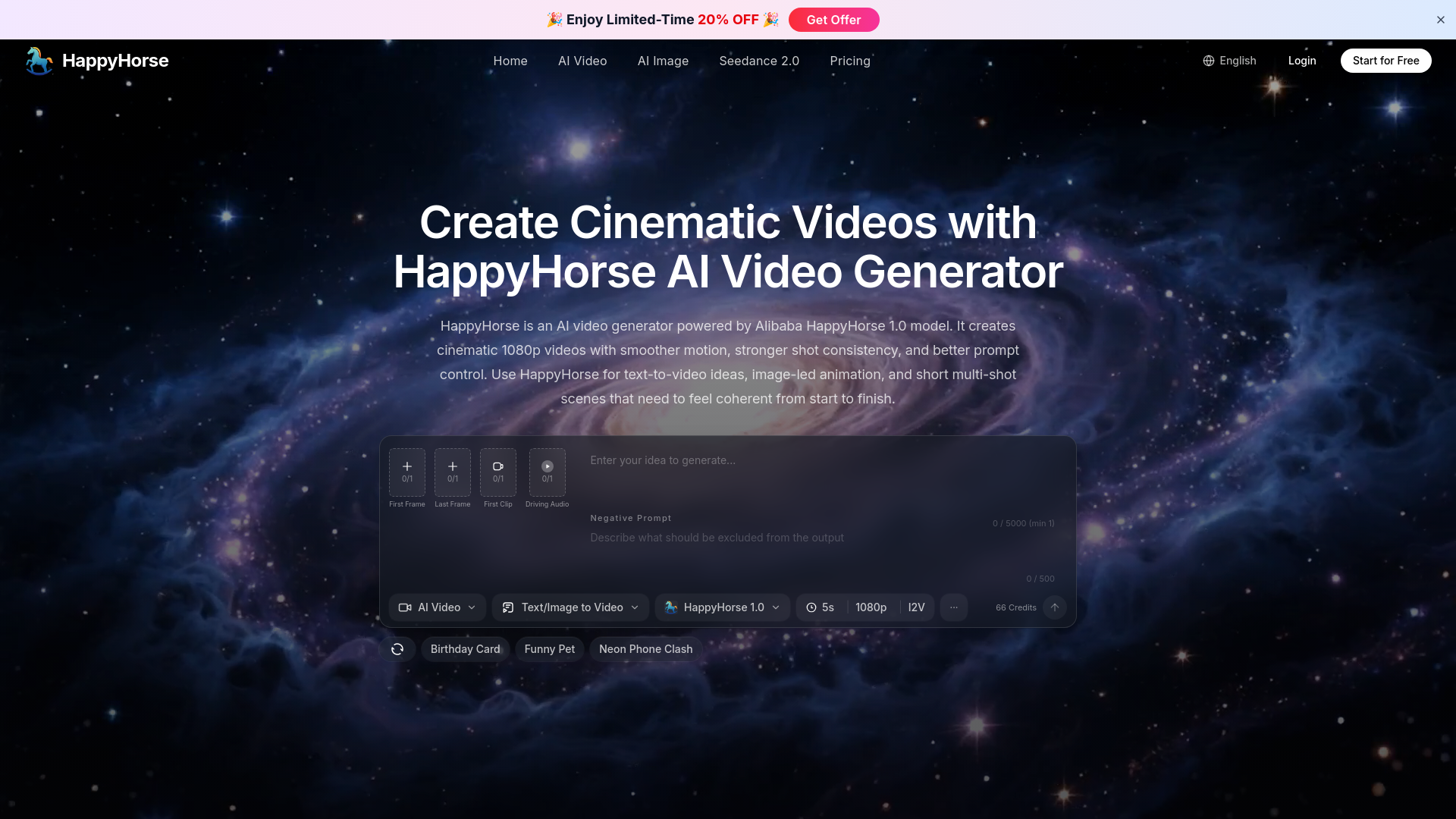Screen dimensions: 1456x819
Task: Click the globe language icon
Action: [1209, 61]
